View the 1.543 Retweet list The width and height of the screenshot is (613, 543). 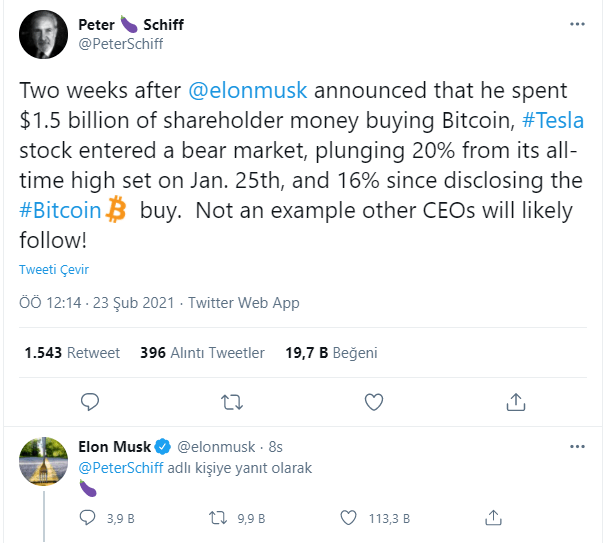click(x=72, y=352)
